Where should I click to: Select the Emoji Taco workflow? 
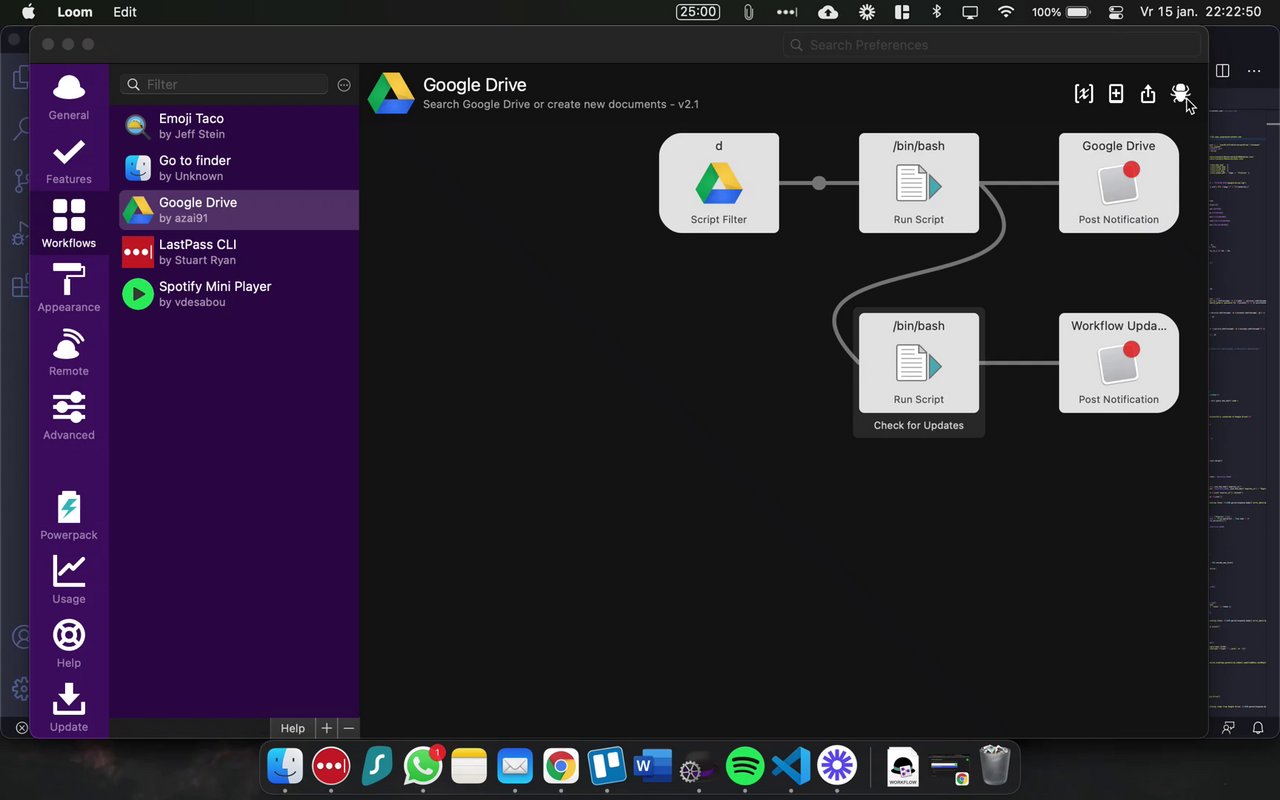(239, 126)
